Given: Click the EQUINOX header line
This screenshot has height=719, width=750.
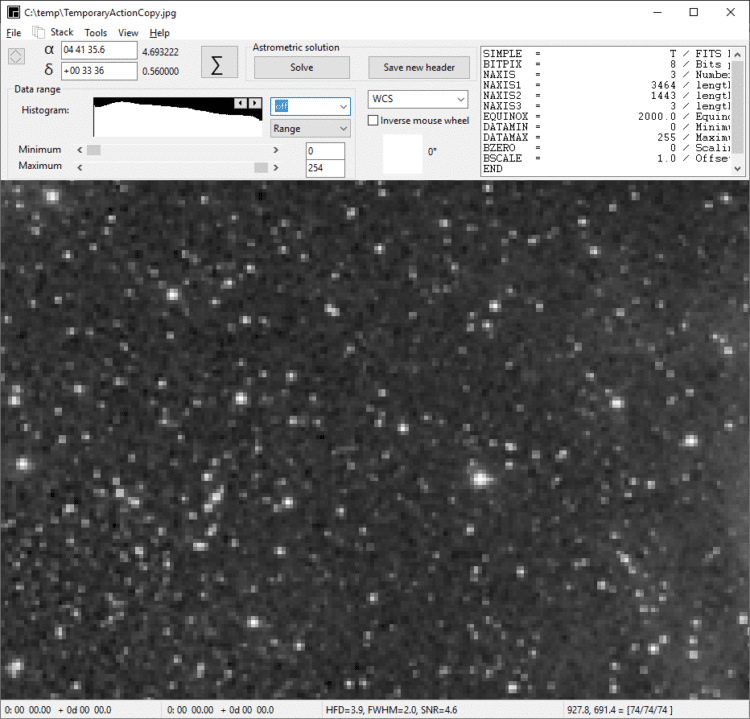Looking at the screenshot, I should click(x=607, y=117).
